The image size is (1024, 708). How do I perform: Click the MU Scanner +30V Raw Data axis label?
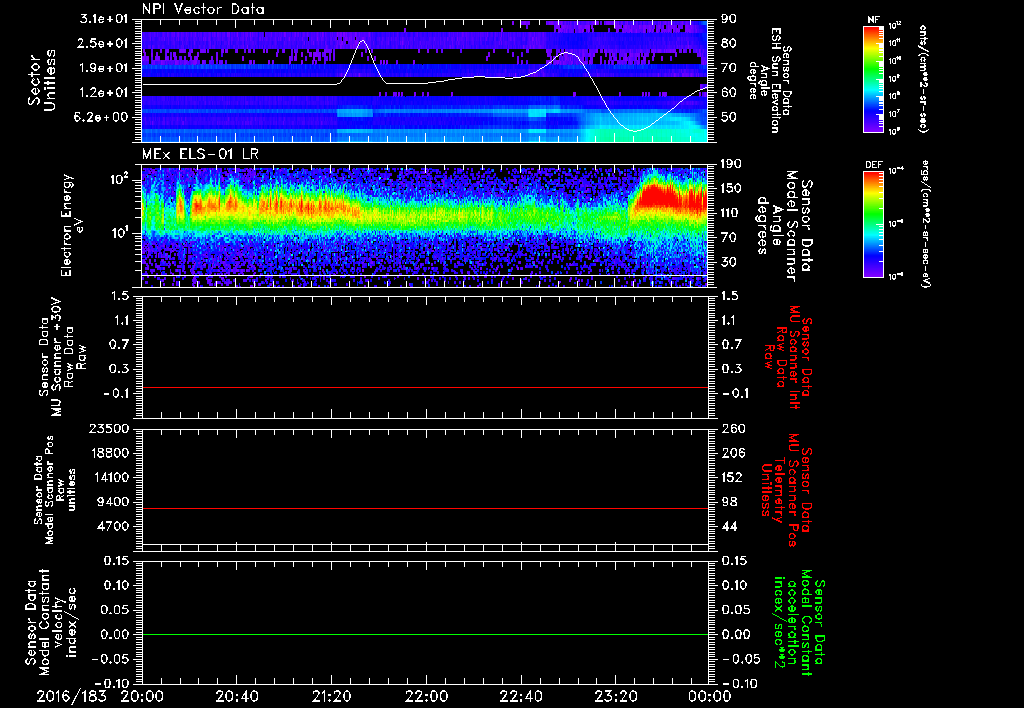click(62, 357)
